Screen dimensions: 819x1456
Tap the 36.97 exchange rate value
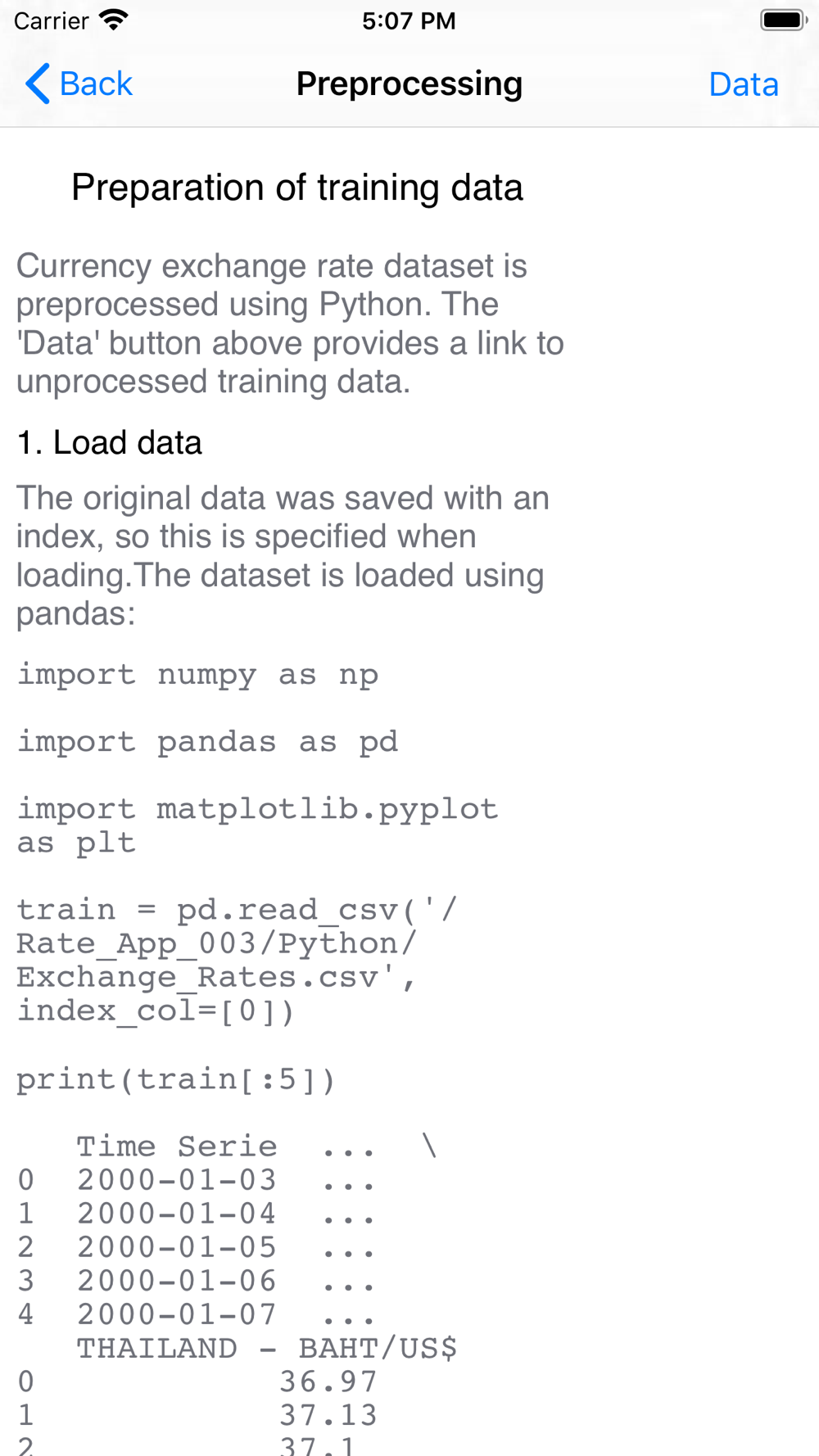tap(328, 1381)
